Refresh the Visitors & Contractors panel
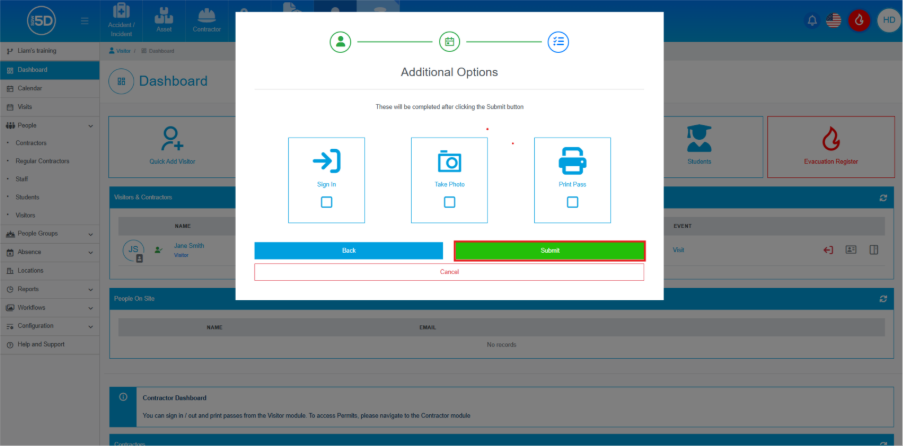 point(882,198)
